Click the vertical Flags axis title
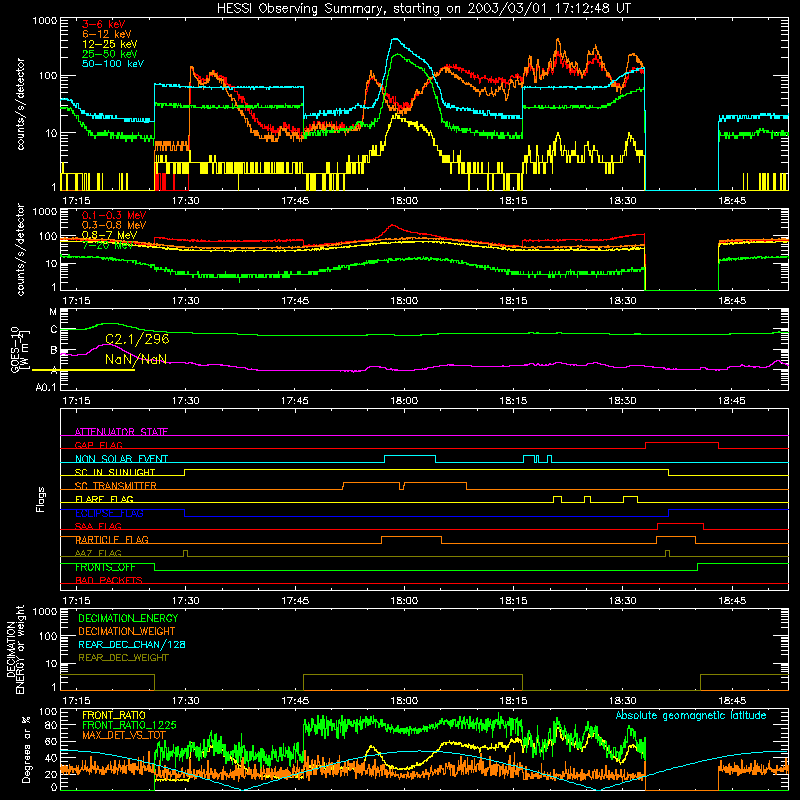This screenshot has height=800, width=800. 41,499
